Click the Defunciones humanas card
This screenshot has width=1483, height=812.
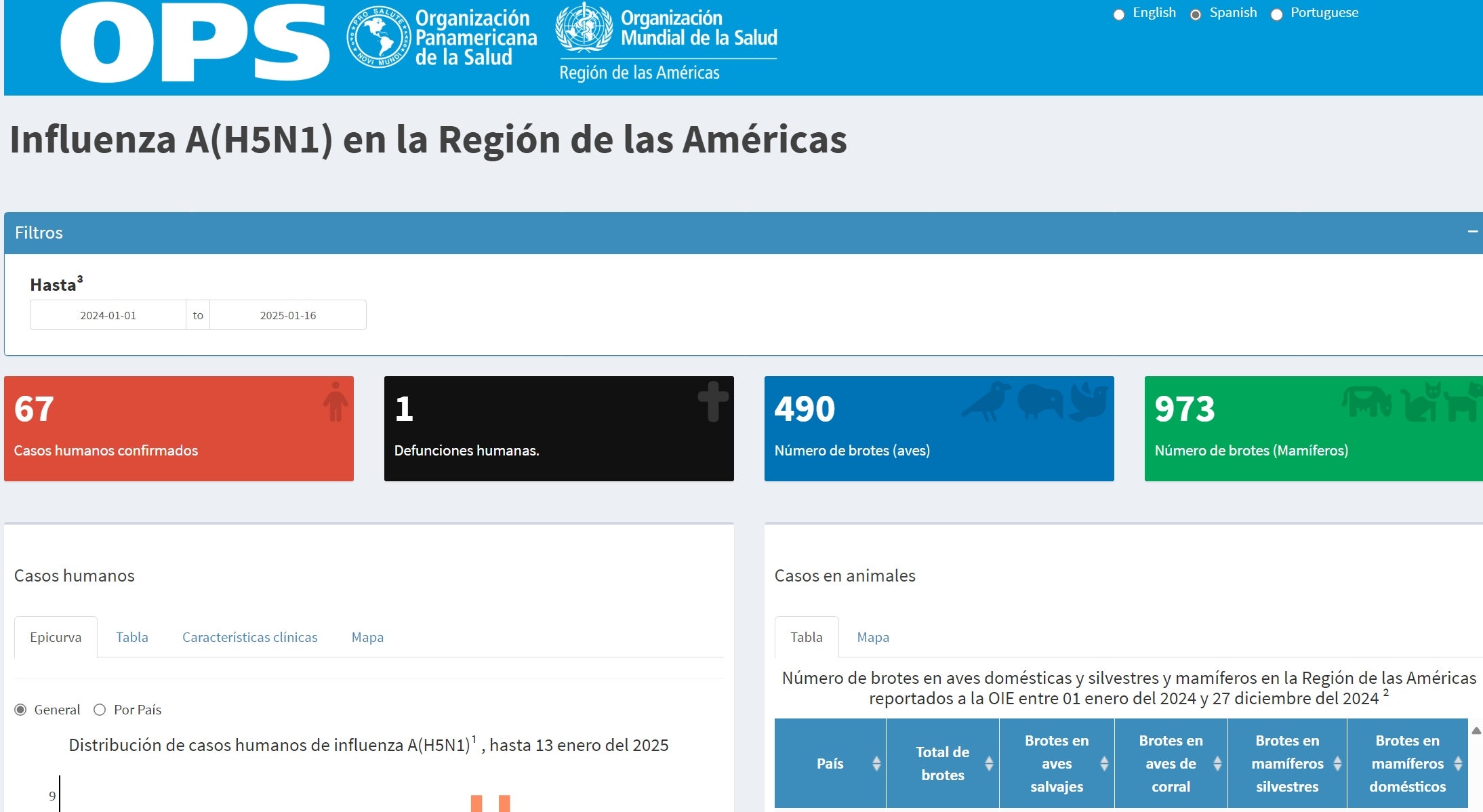click(x=559, y=428)
